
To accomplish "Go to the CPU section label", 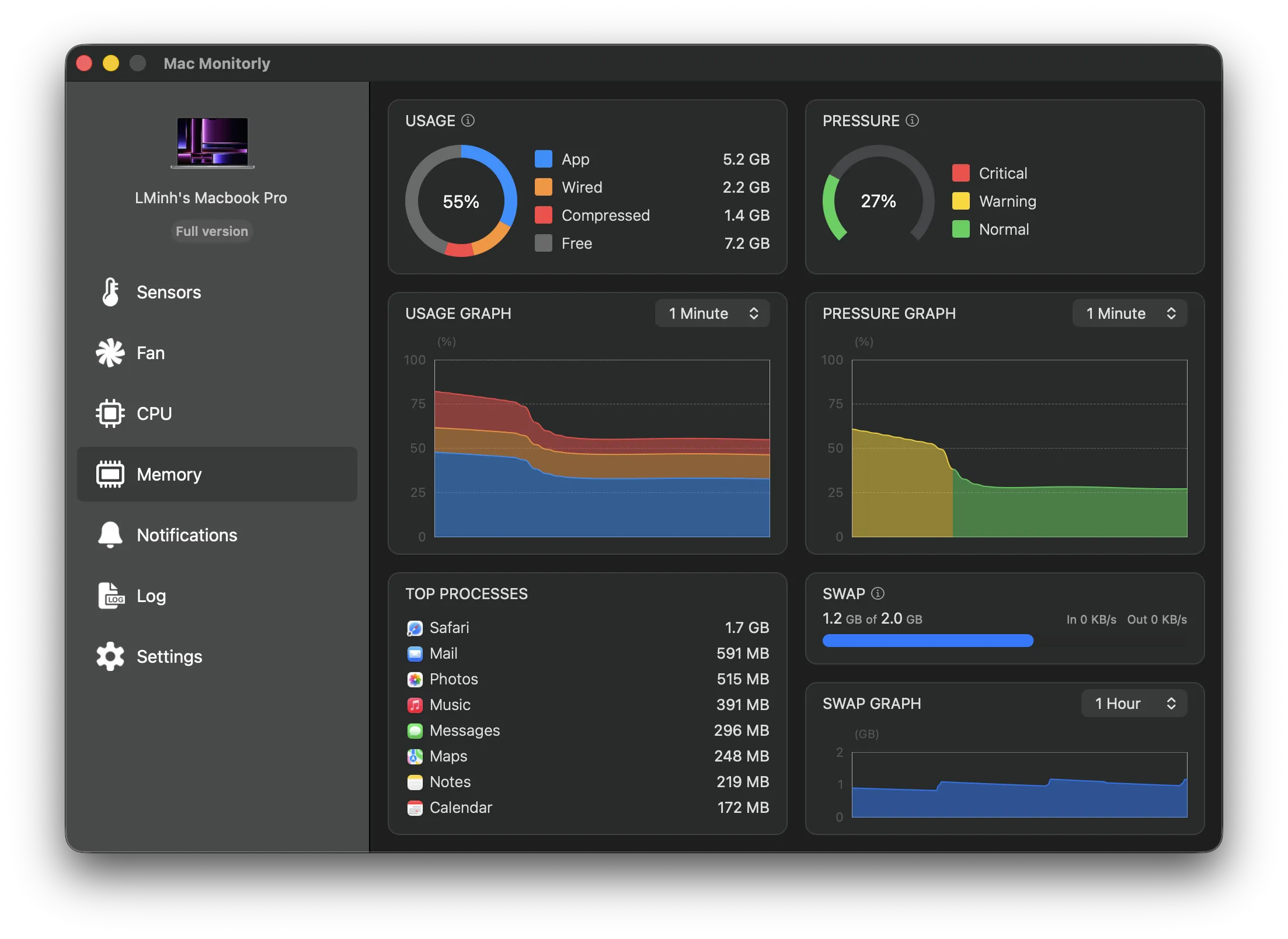I will click(x=154, y=413).
